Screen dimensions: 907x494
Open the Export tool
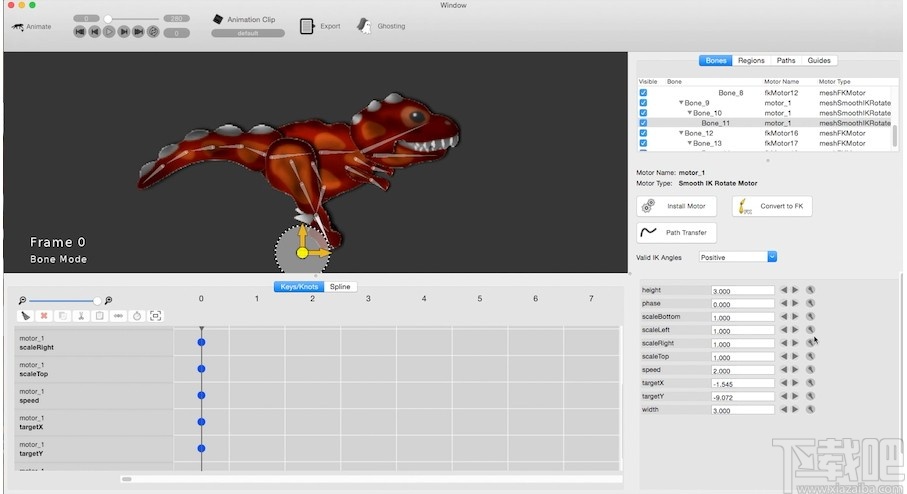pos(307,26)
